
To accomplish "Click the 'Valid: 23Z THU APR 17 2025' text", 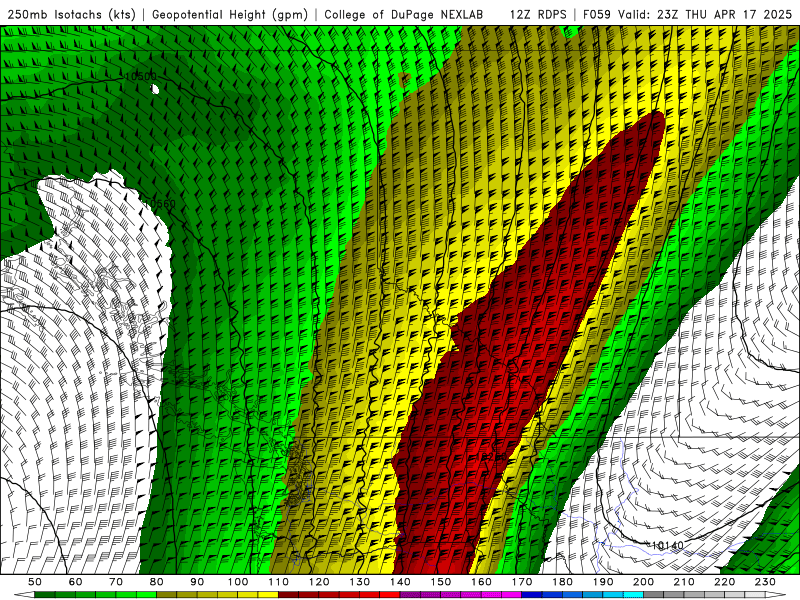I will click(705, 14).
